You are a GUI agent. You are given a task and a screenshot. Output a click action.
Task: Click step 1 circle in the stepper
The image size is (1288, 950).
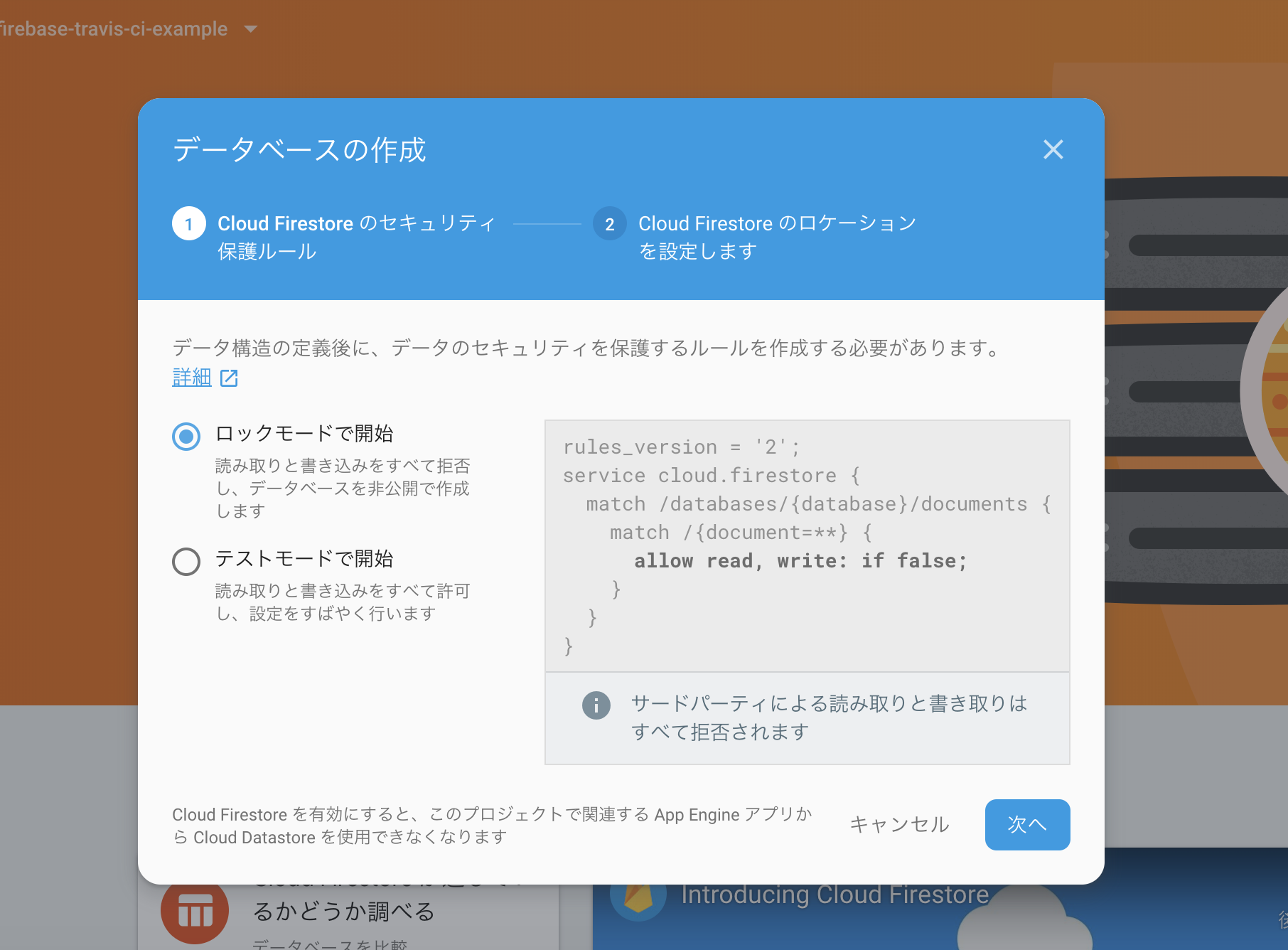point(188,224)
